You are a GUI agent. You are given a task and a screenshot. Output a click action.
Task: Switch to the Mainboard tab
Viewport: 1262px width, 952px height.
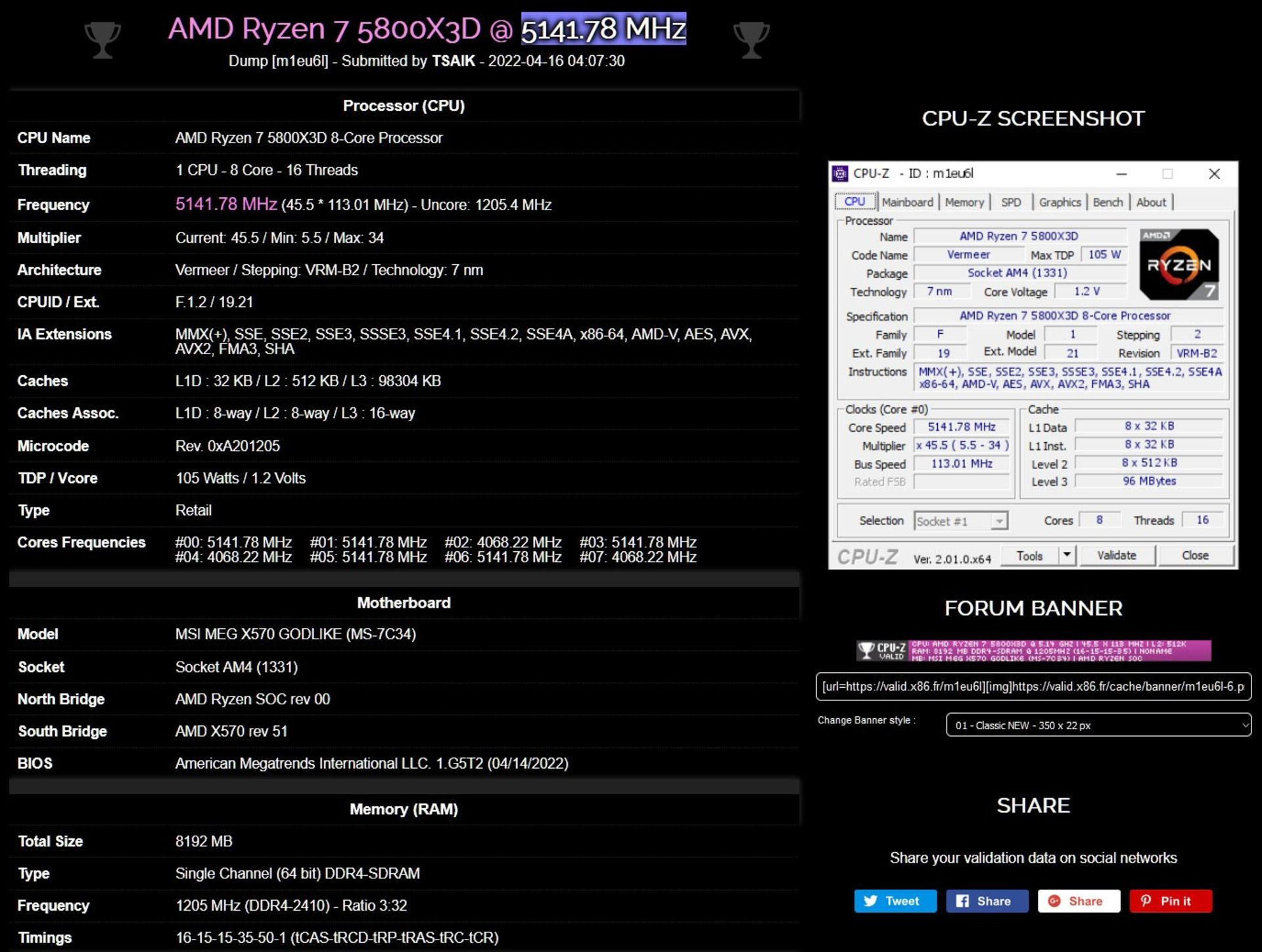(x=908, y=202)
